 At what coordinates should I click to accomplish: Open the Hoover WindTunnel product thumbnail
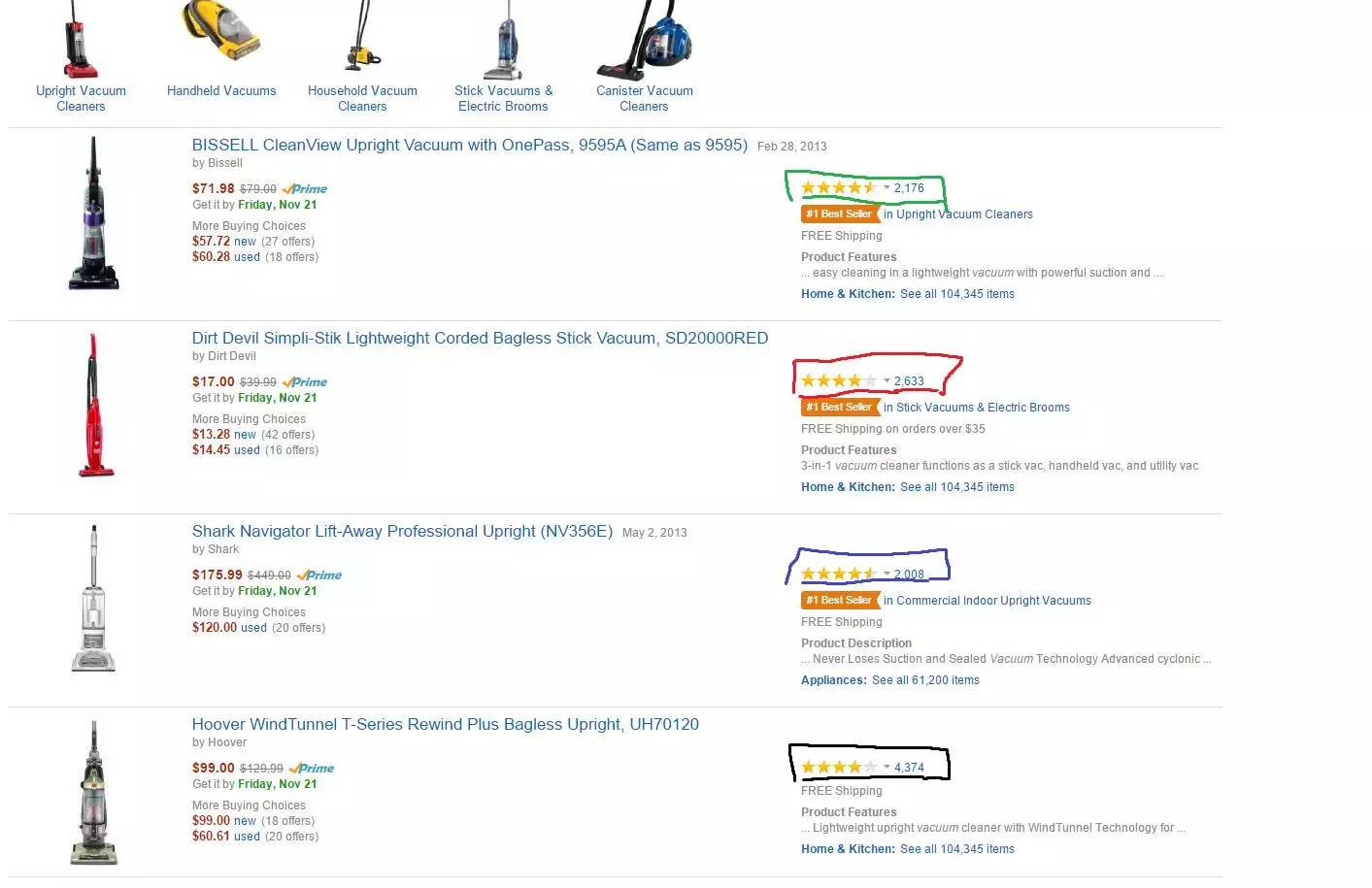[94, 793]
